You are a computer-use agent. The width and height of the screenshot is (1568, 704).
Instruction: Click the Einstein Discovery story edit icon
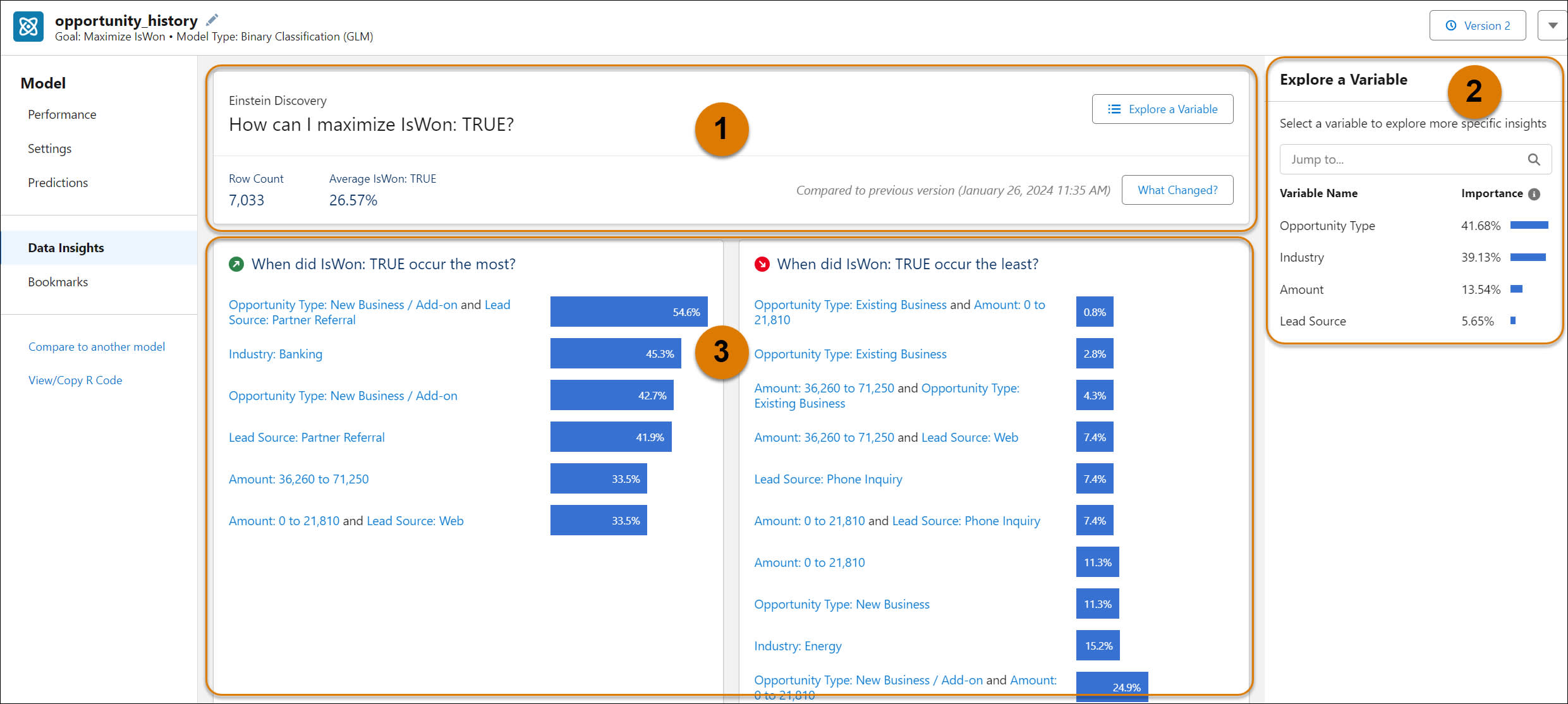coord(216,18)
